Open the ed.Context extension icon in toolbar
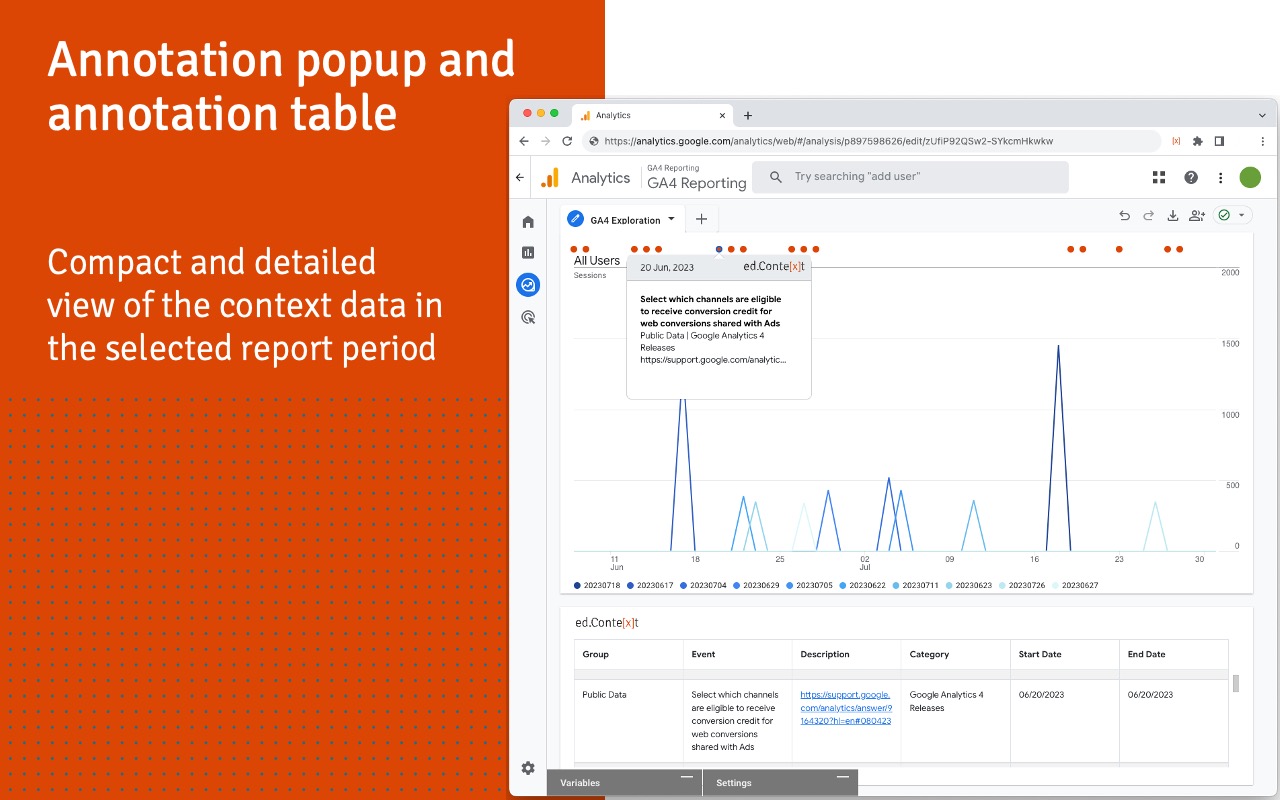Screen dimensions: 1280x800 1176,141
